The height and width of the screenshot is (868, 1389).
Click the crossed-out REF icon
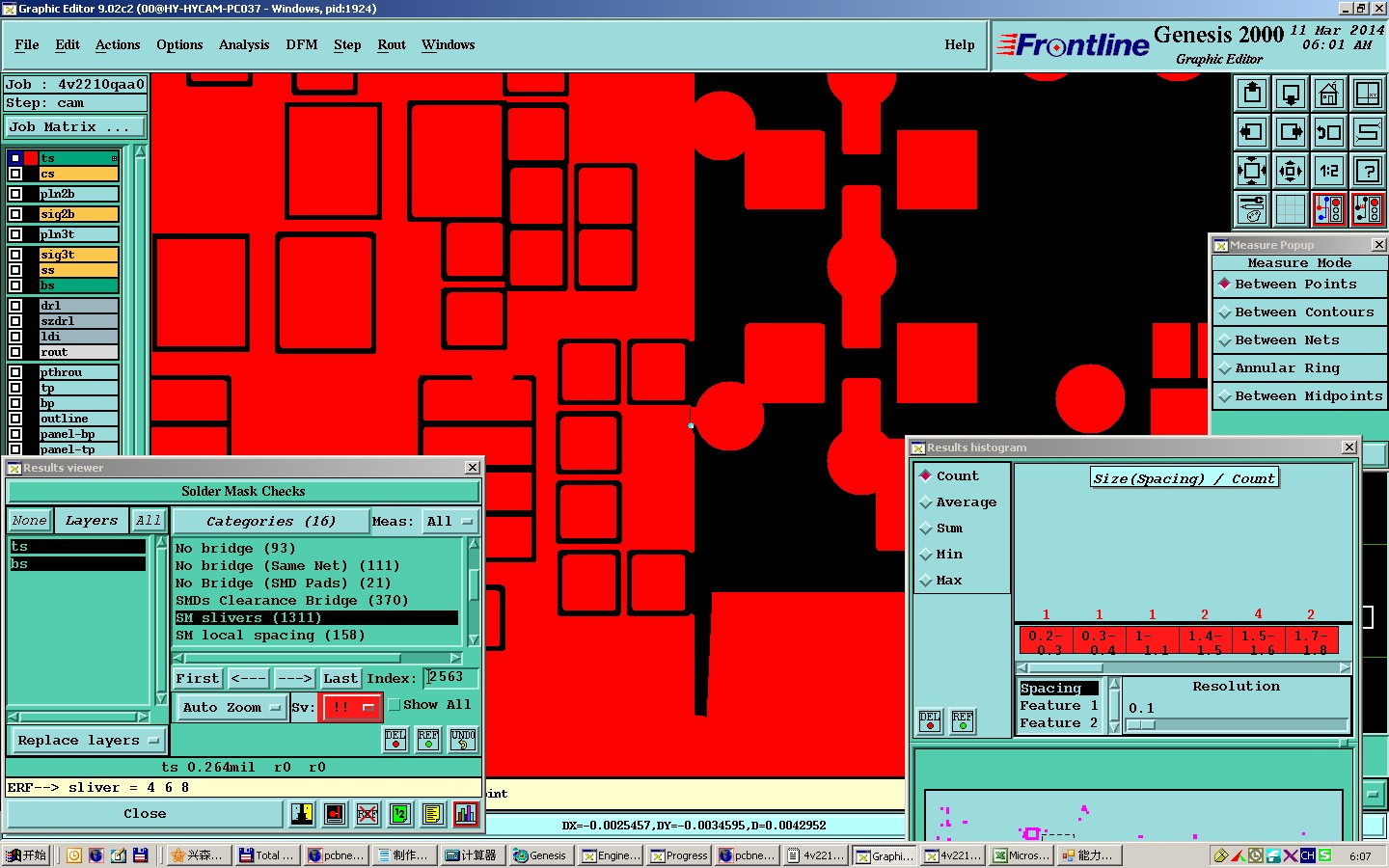(368, 814)
